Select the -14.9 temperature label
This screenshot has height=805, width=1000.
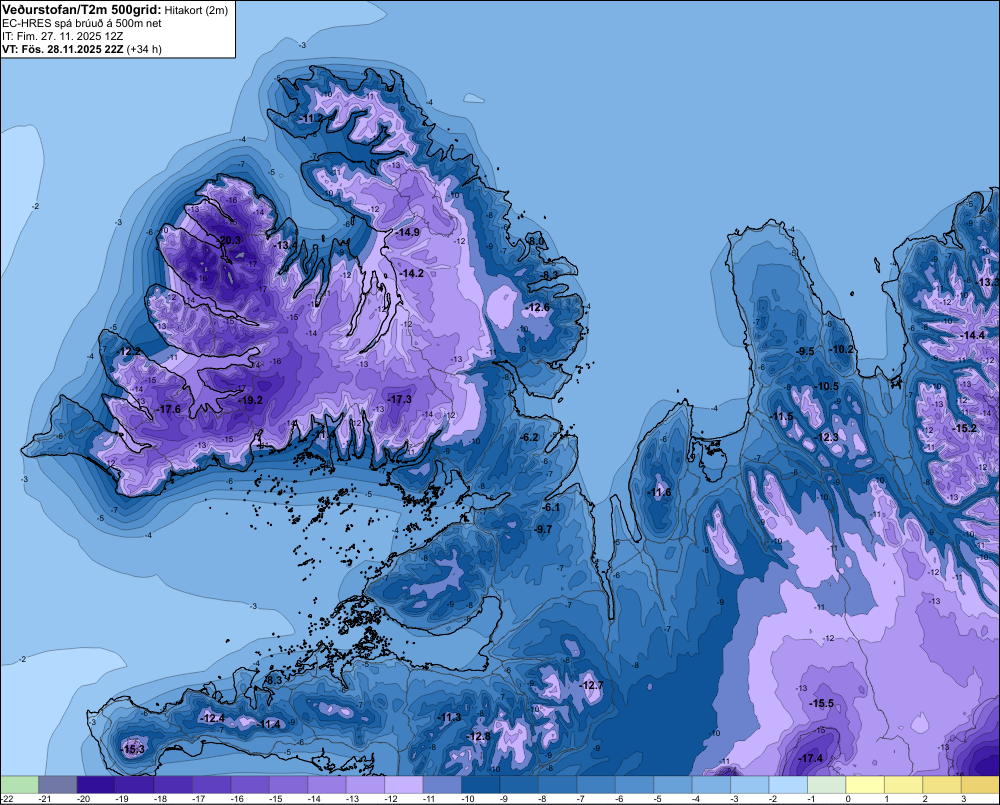coord(407,232)
